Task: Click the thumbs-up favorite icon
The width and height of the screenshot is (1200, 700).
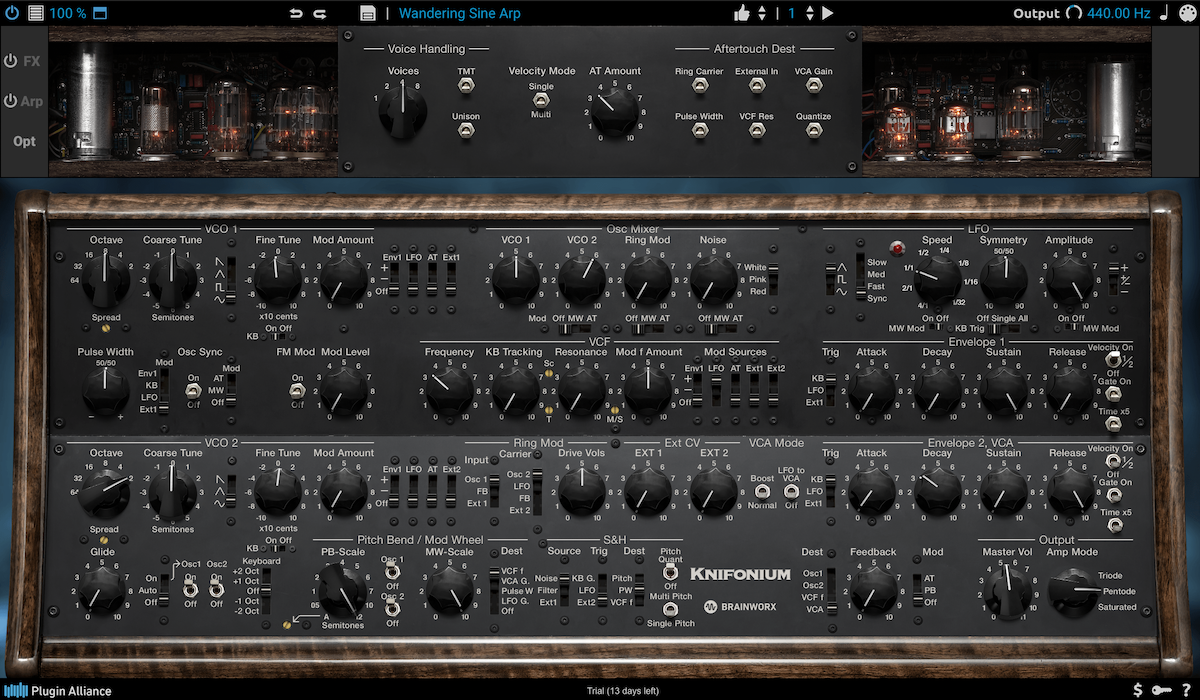Action: [x=742, y=14]
